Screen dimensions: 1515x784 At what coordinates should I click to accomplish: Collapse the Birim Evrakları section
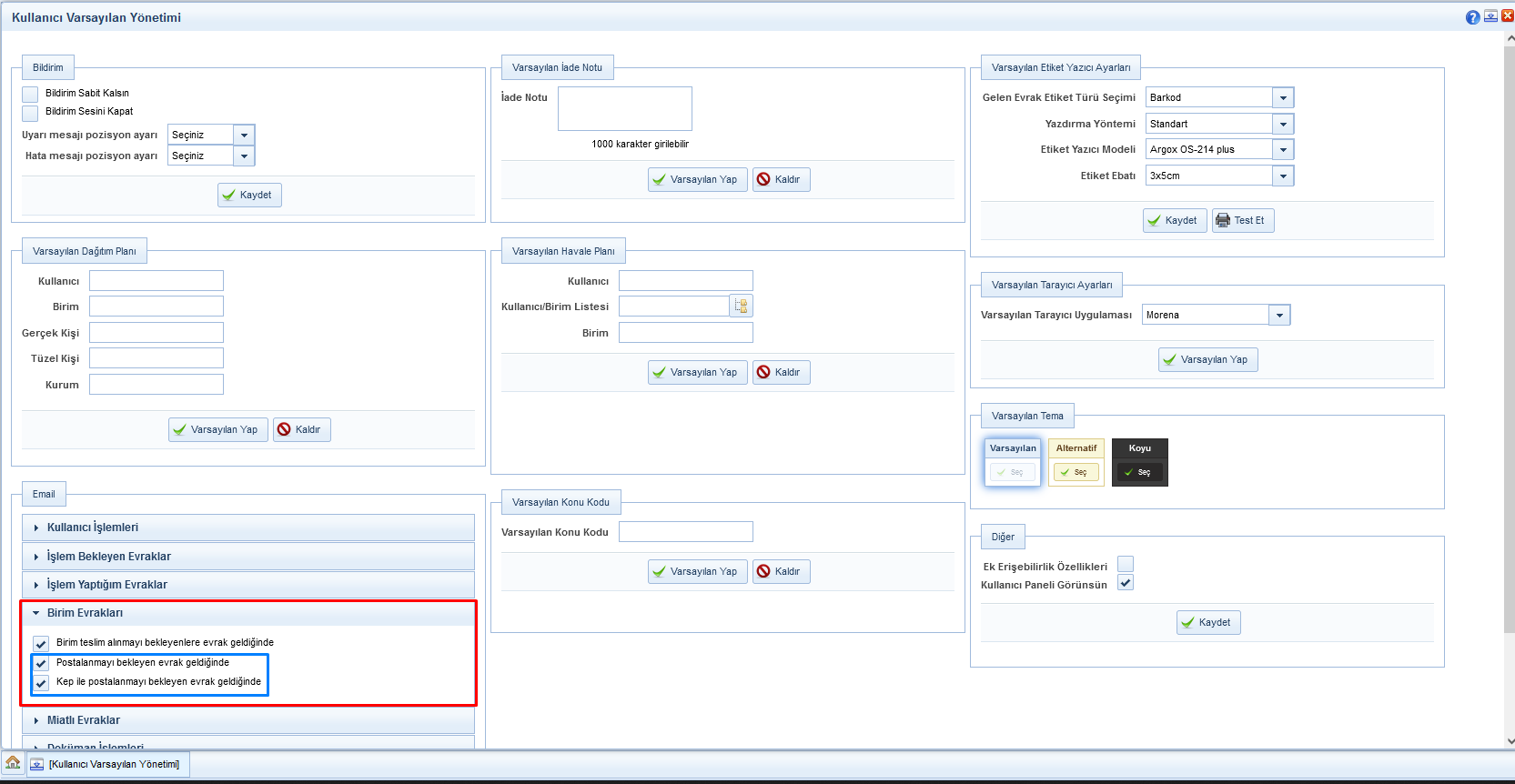(85, 613)
